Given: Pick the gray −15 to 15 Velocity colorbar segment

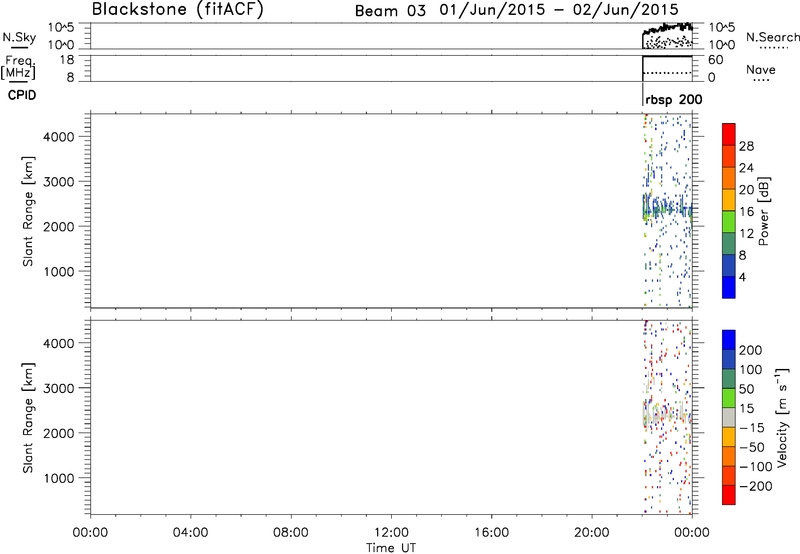Looking at the screenshot, I should click(x=729, y=417).
